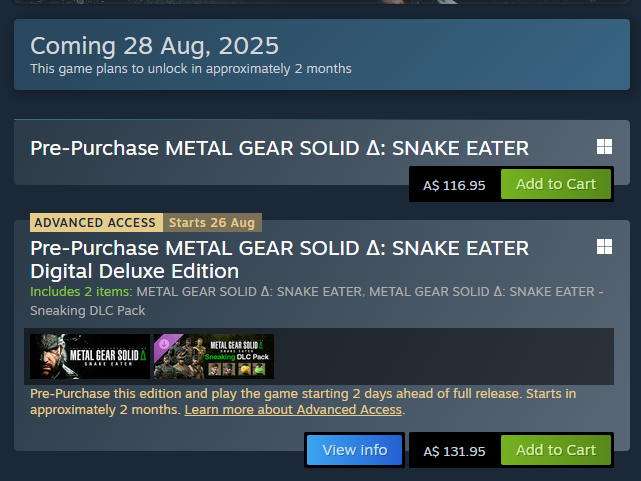Click the green Includes 2 items label
The image size is (641, 481).
pyautogui.click(x=81, y=292)
